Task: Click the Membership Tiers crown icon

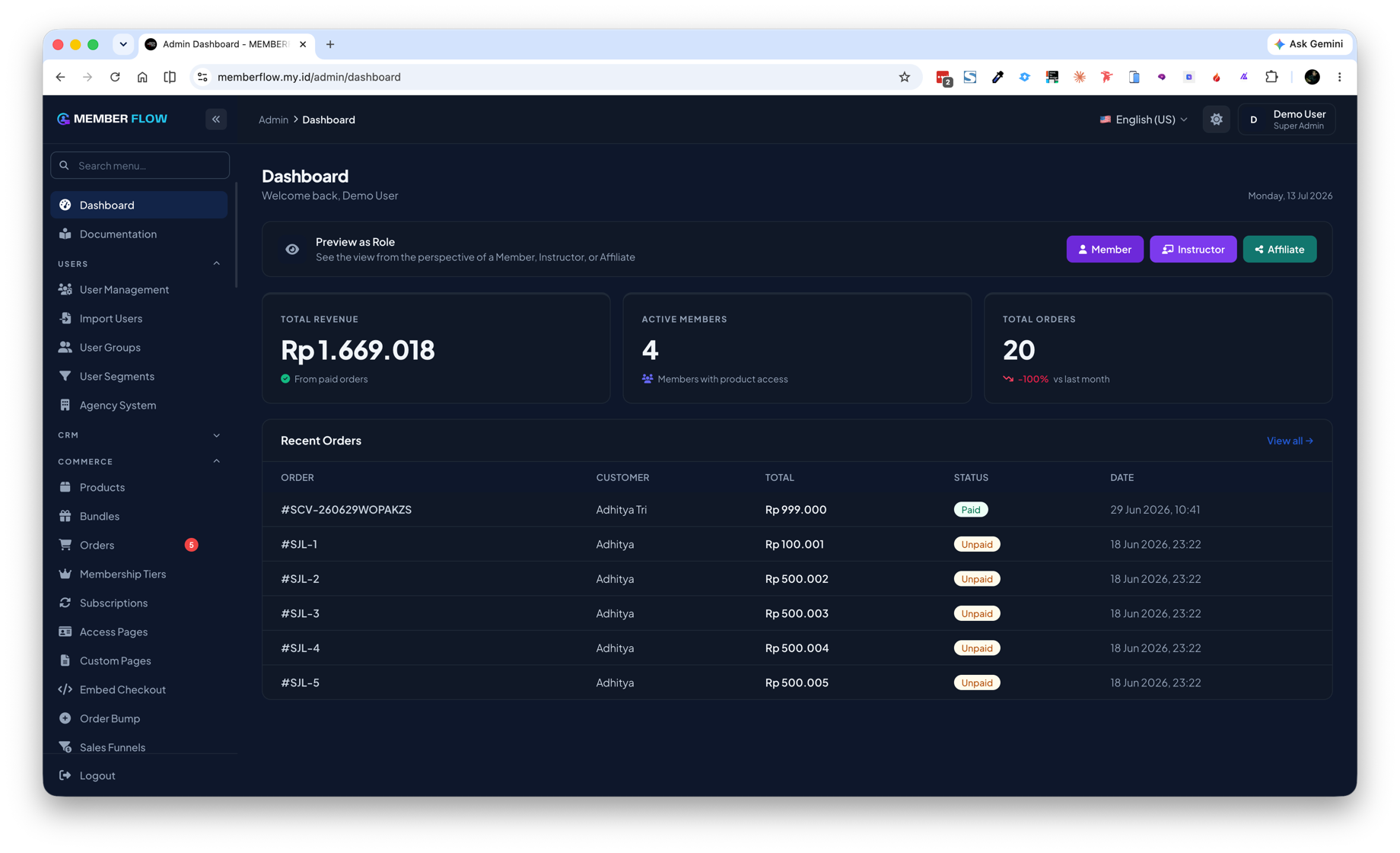Action: pyautogui.click(x=65, y=574)
